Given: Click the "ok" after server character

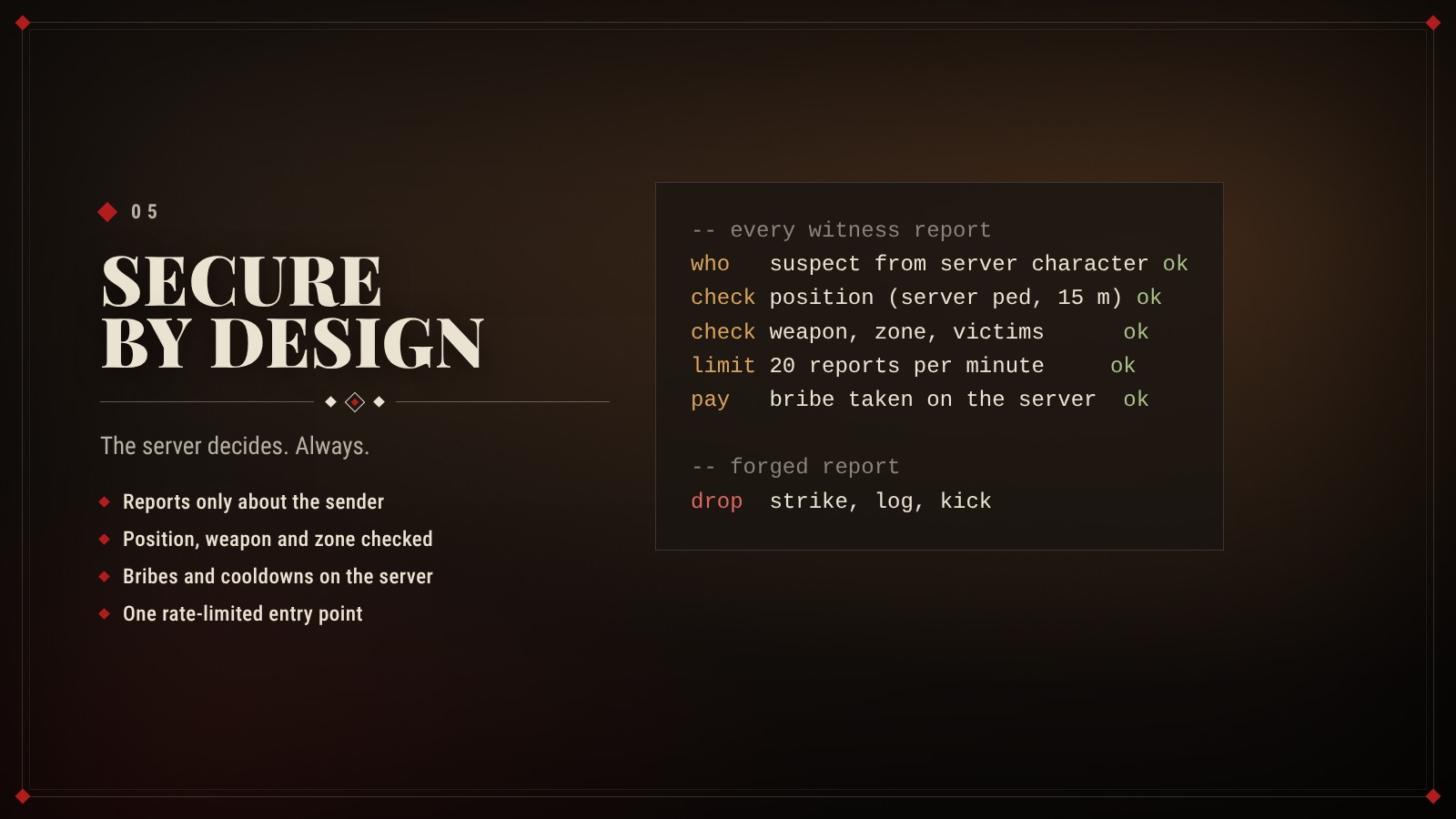Looking at the screenshot, I should point(1176,264).
